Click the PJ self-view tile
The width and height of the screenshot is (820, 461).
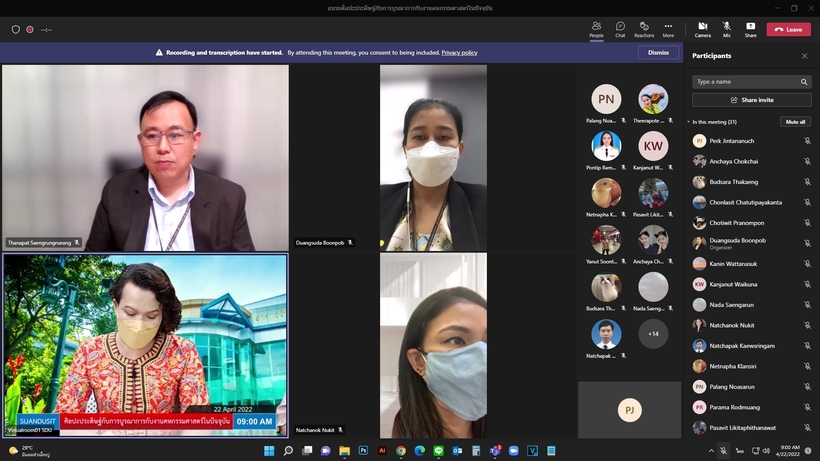[630, 410]
